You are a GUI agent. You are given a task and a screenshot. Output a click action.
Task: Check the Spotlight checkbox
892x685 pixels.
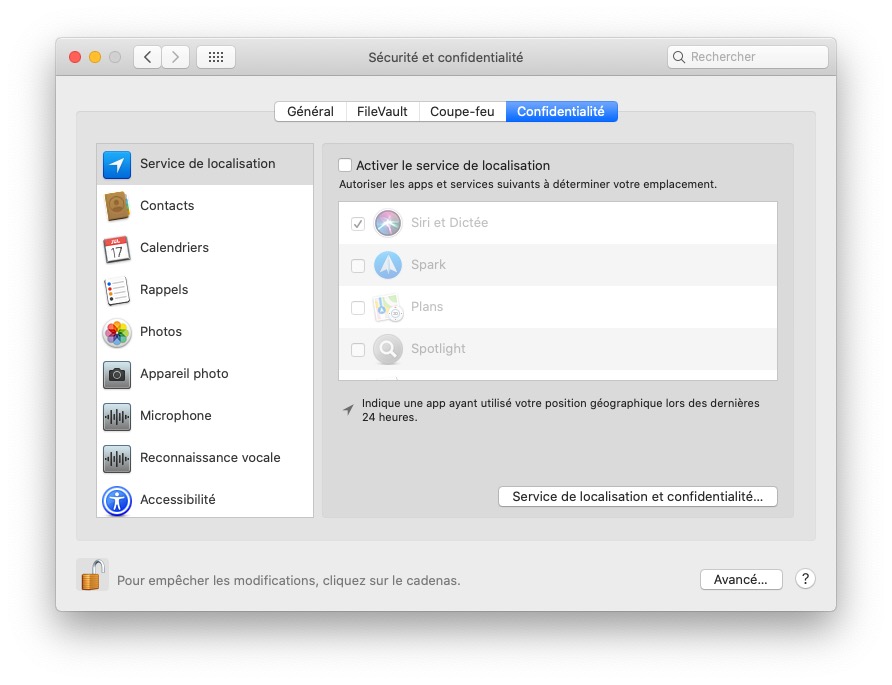358,350
